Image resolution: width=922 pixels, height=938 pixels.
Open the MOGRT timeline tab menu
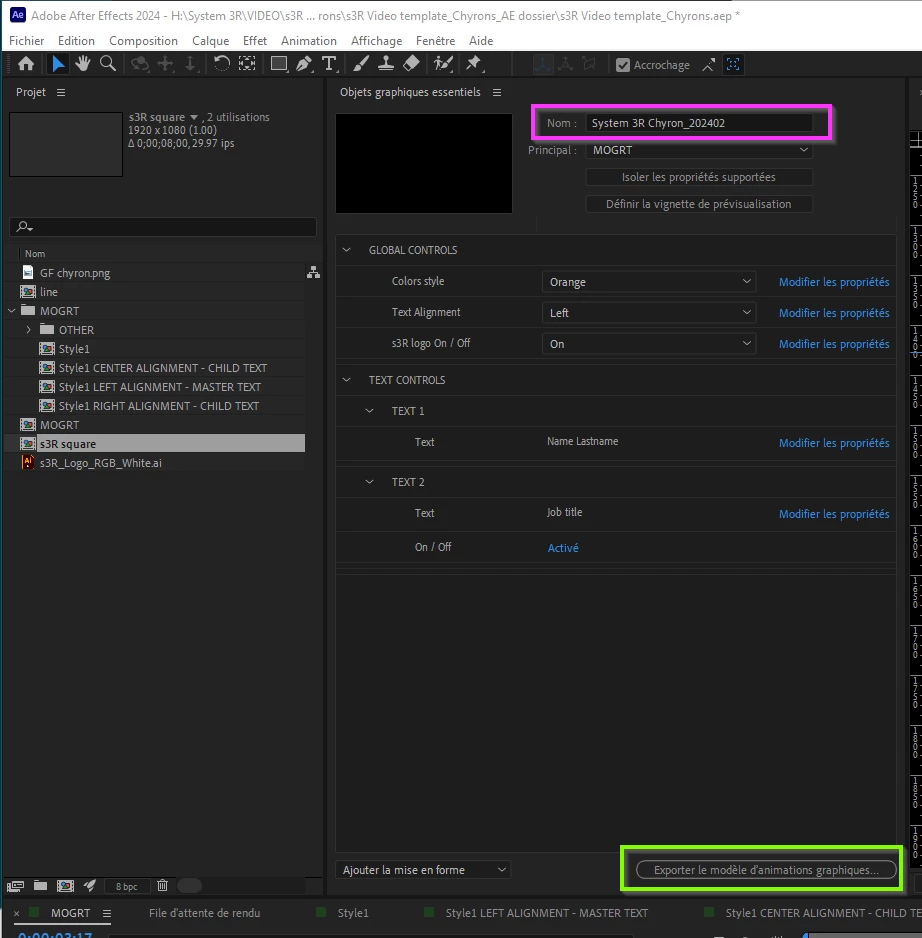[106, 913]
